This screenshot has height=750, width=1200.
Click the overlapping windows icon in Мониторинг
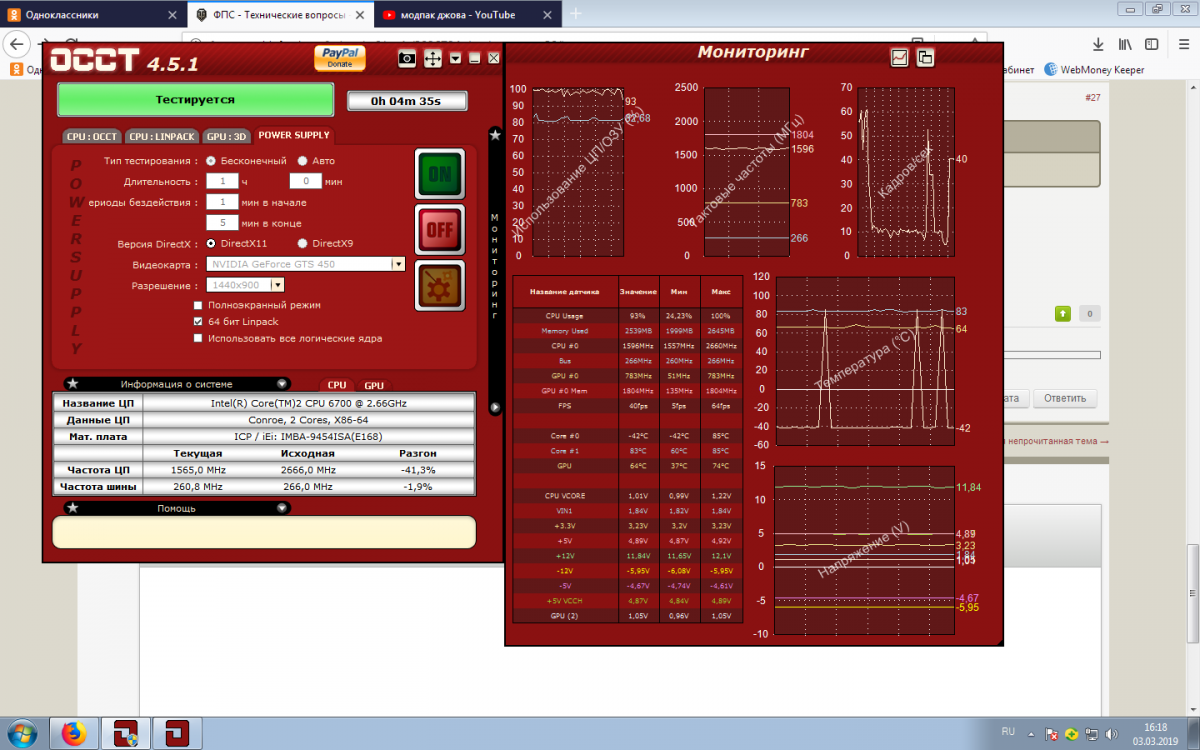pos(925,58)
